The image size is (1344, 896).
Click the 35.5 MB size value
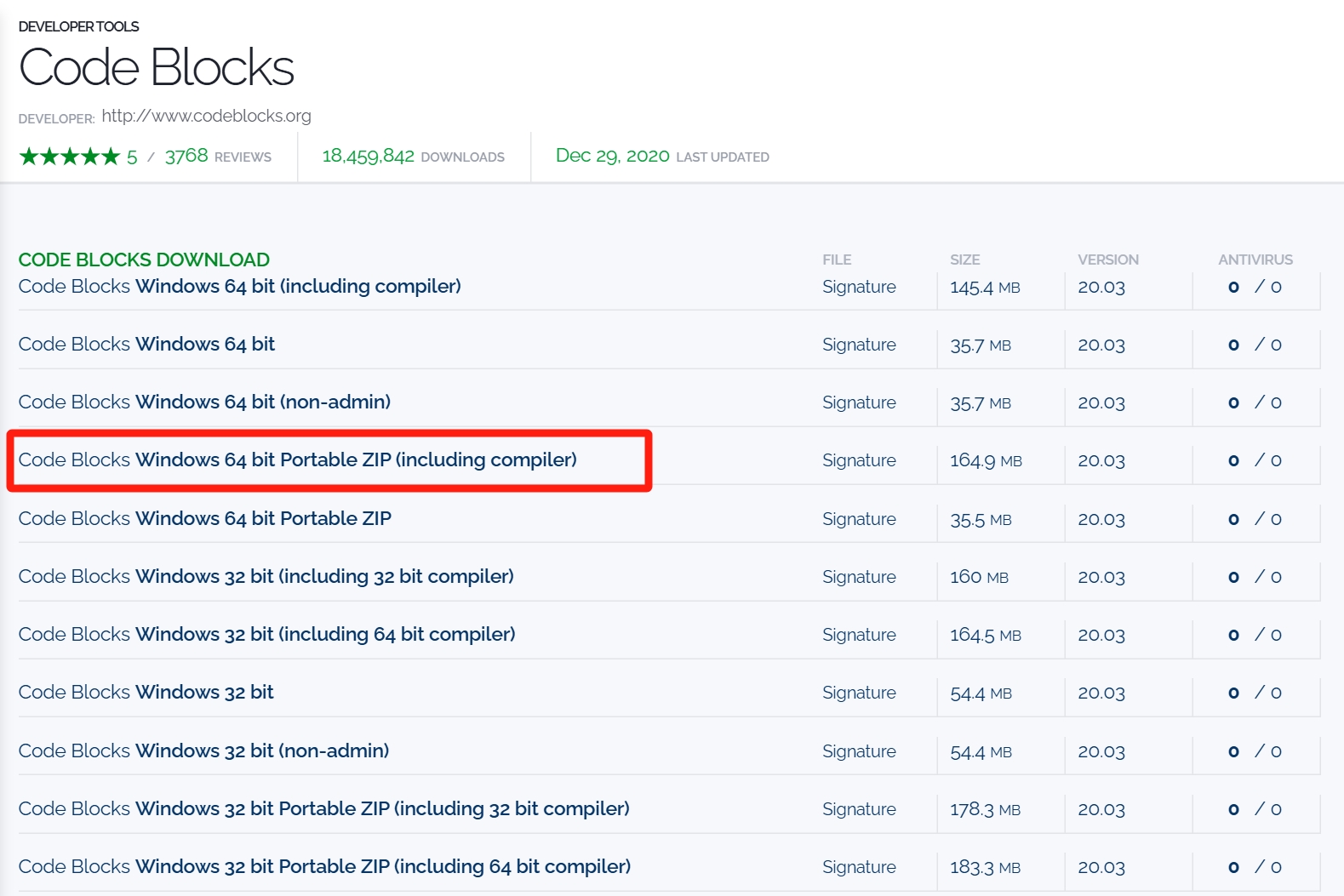coord(981,520)
